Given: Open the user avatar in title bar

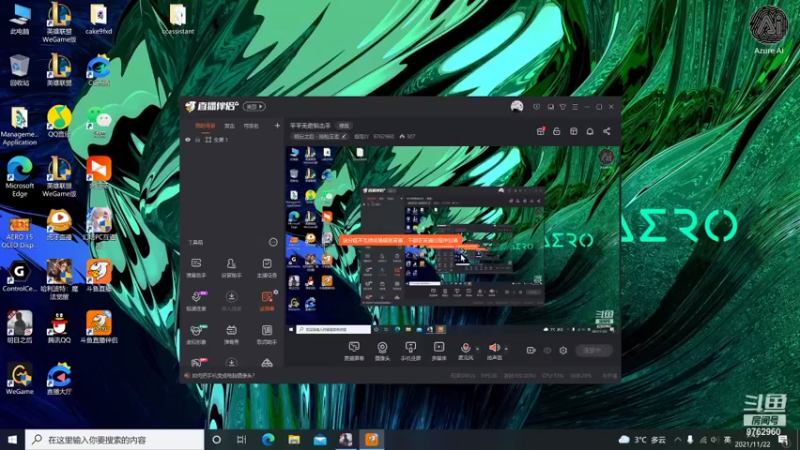Looking at the screenshot, I should 517,106.
